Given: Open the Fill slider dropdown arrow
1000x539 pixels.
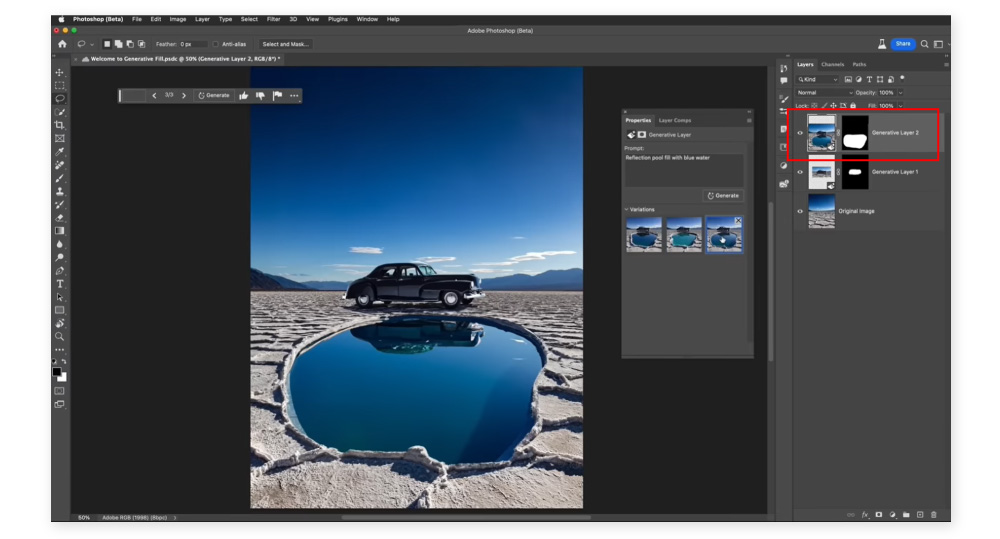Looking at the screenshot, I should (x=901, y=106).
